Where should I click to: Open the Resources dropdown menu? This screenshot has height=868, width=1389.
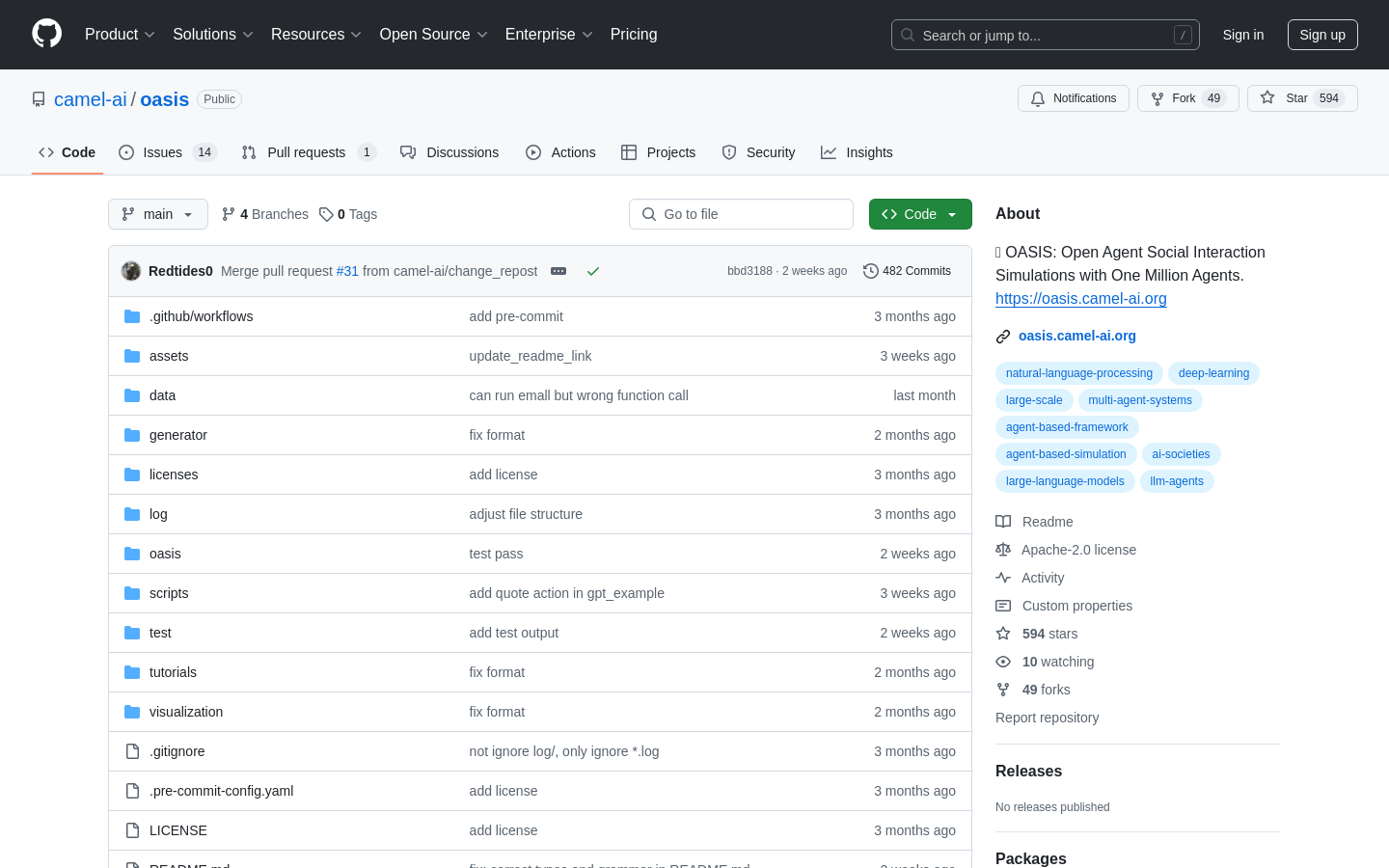coord(316,34)
